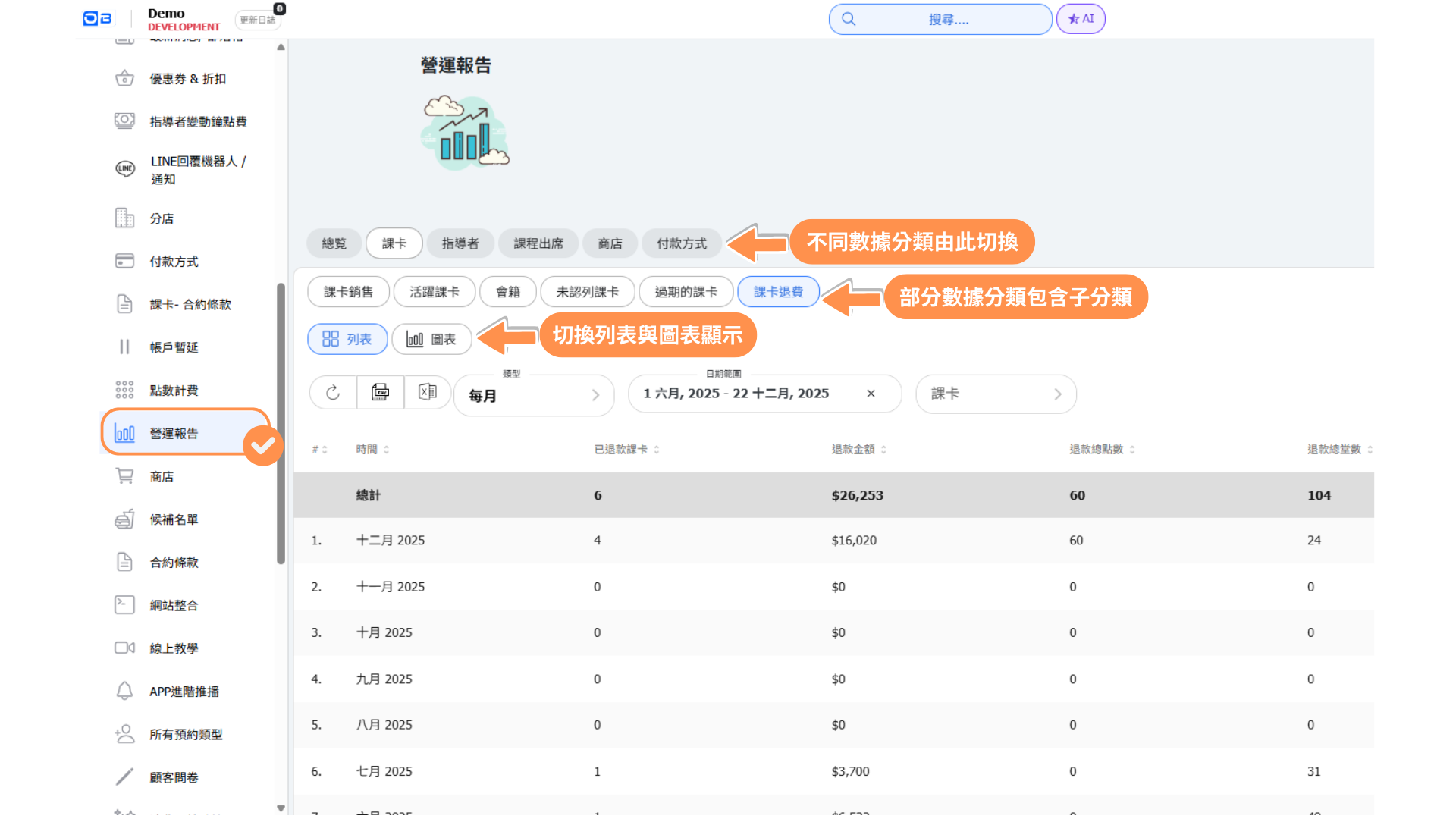Switch to the 付款方式 tab
The height and width of the screenshot is (819, 1456).
681,243
